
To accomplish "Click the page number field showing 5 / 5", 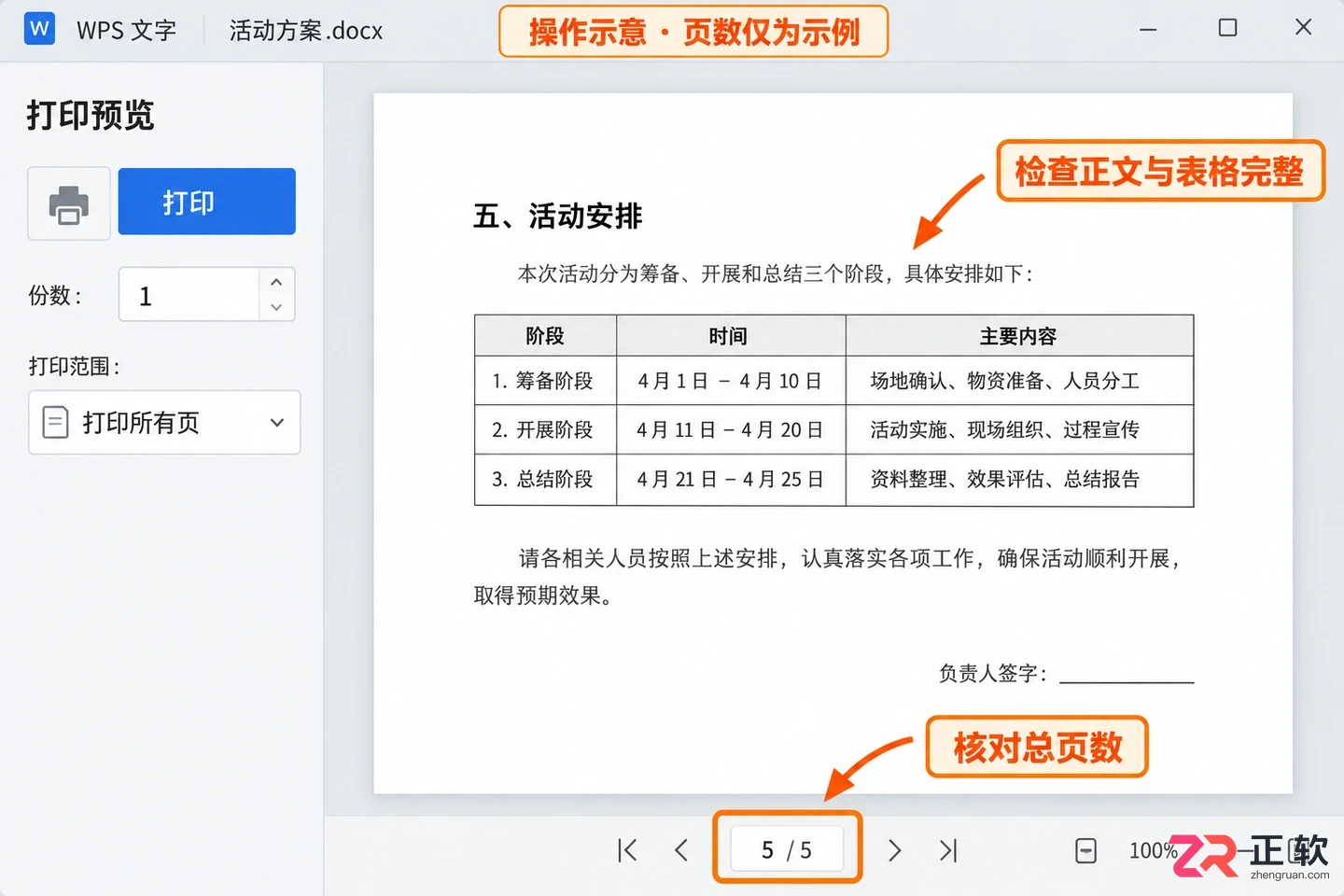I will [787, 849].
